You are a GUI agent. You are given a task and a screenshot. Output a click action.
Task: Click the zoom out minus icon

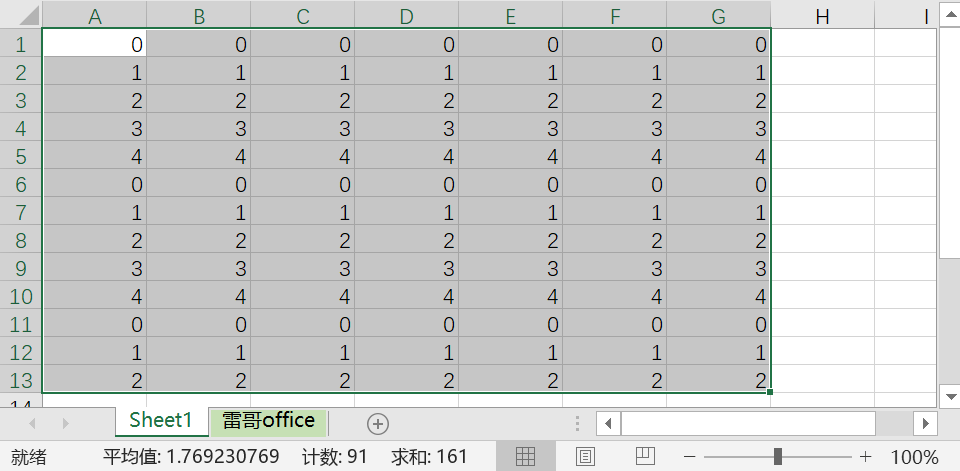[689, 457]
